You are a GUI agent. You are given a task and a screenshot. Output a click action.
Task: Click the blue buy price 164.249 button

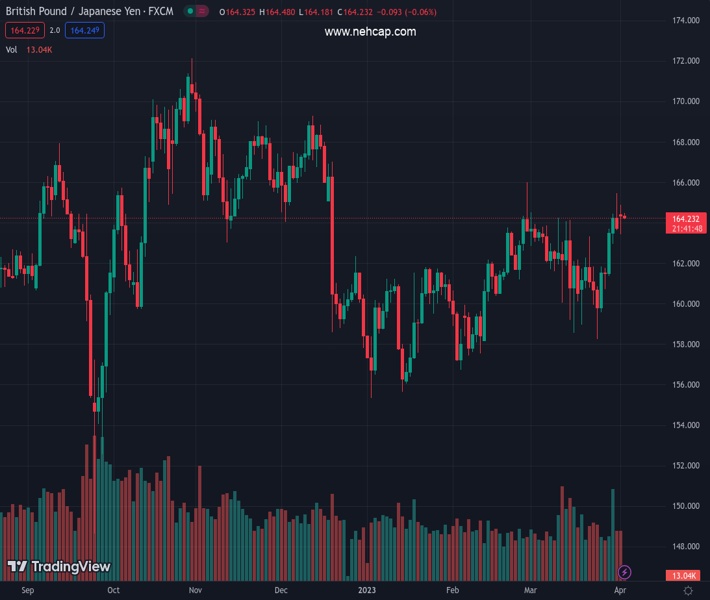[x=85, y=30]
